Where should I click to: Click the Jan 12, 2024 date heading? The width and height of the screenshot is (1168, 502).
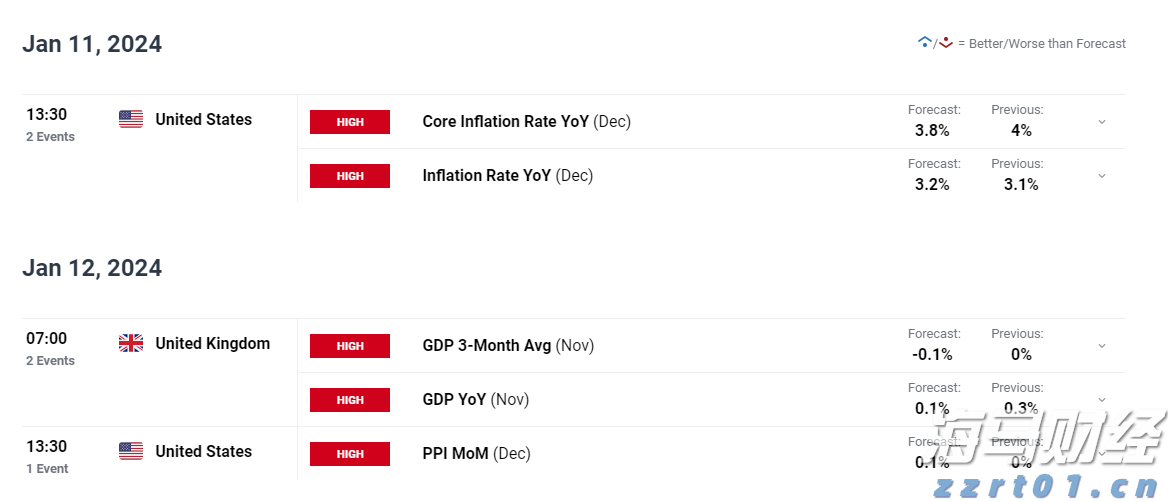pos(92,268)
